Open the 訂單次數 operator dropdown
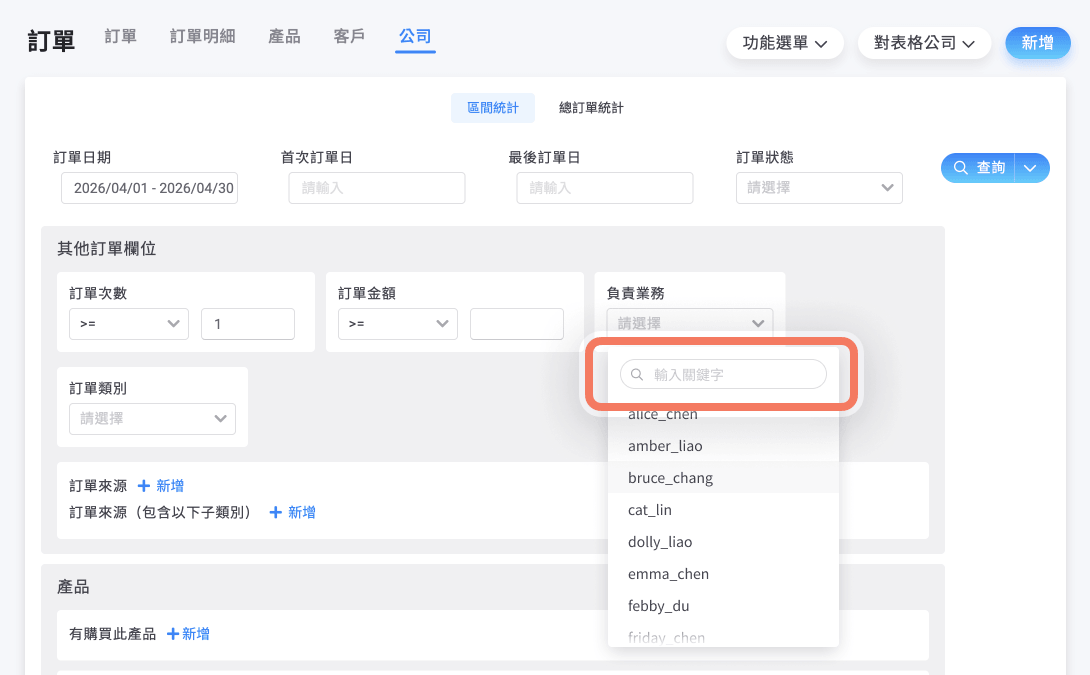 point(129,324)
